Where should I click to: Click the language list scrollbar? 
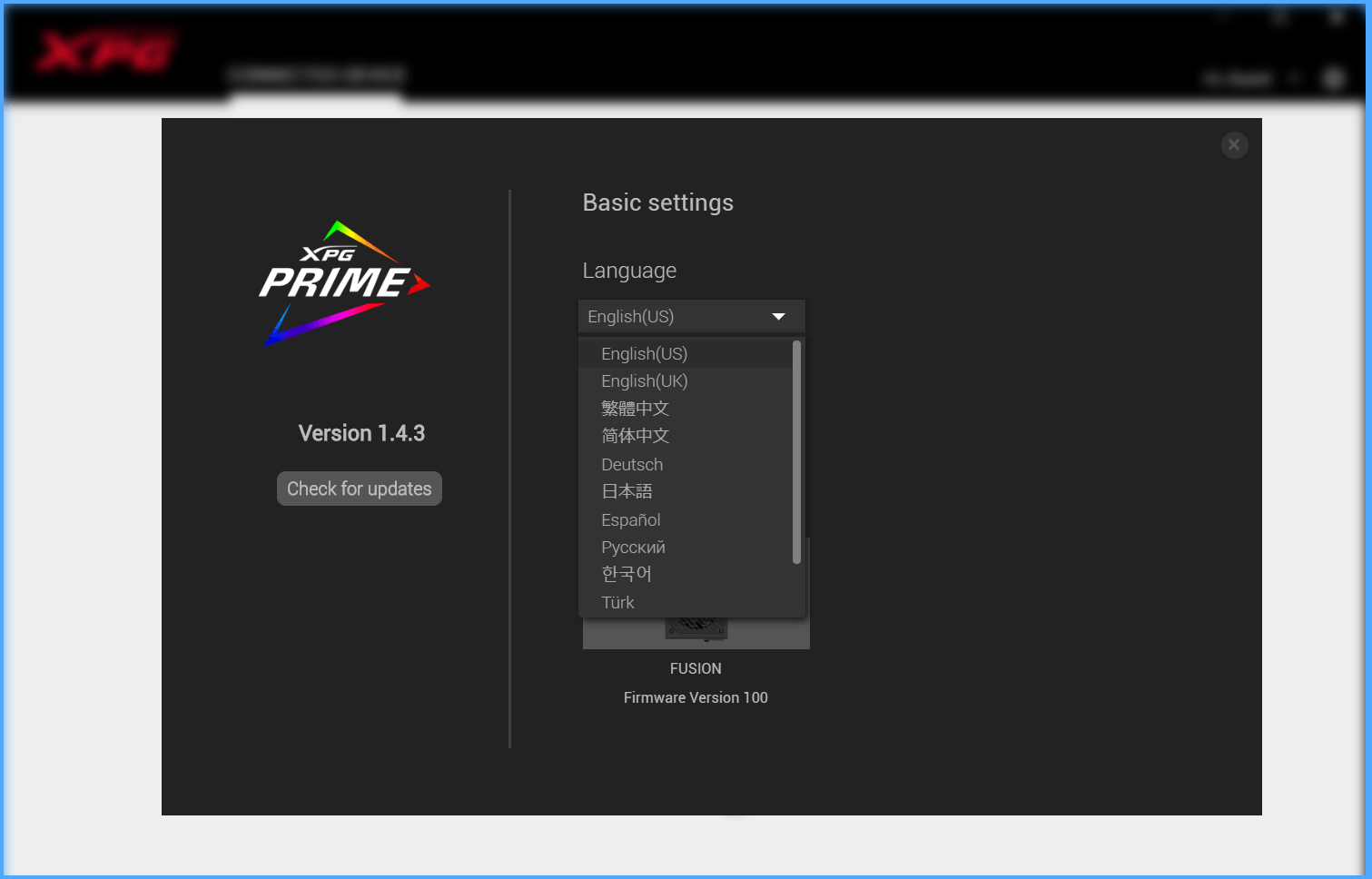[796, 452]
